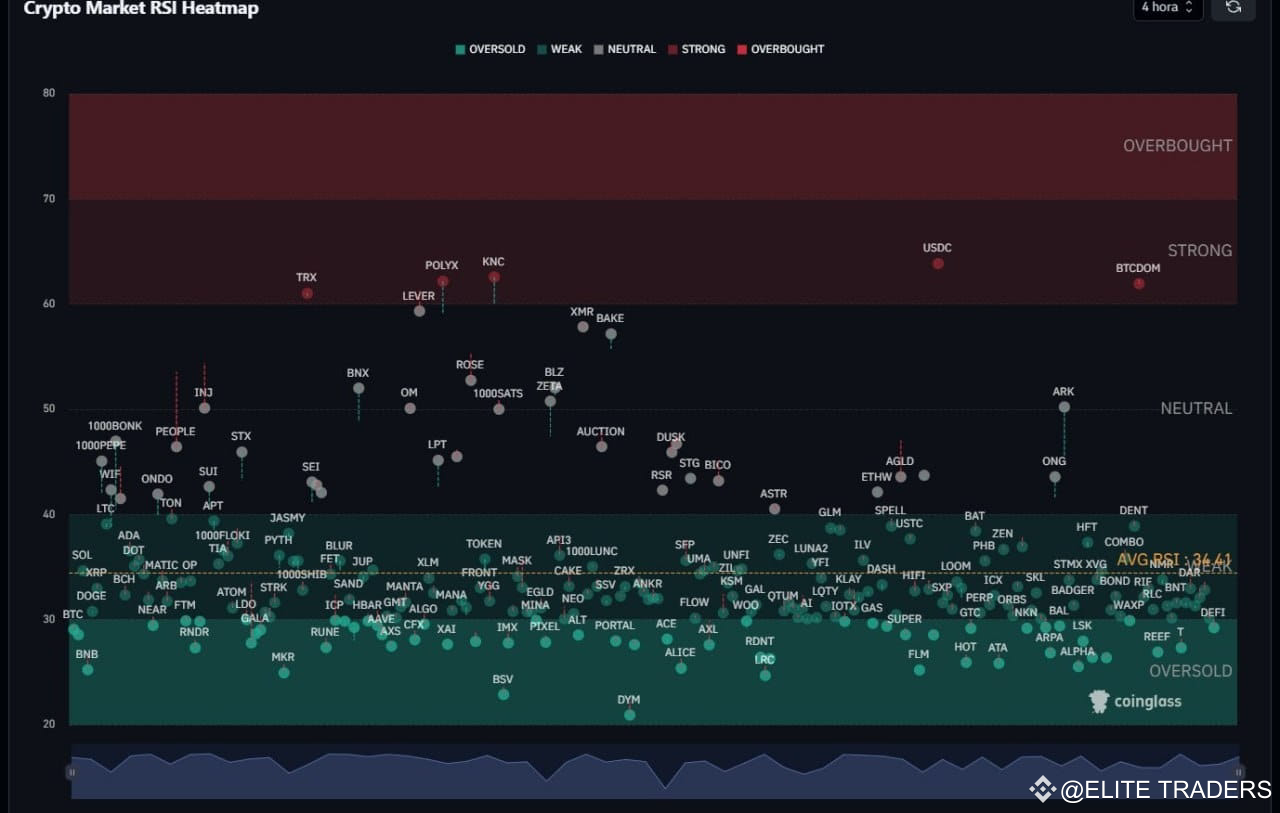The image size is (1280, 813).
Task: Select the BAKE data point
Action: point(611,334)
